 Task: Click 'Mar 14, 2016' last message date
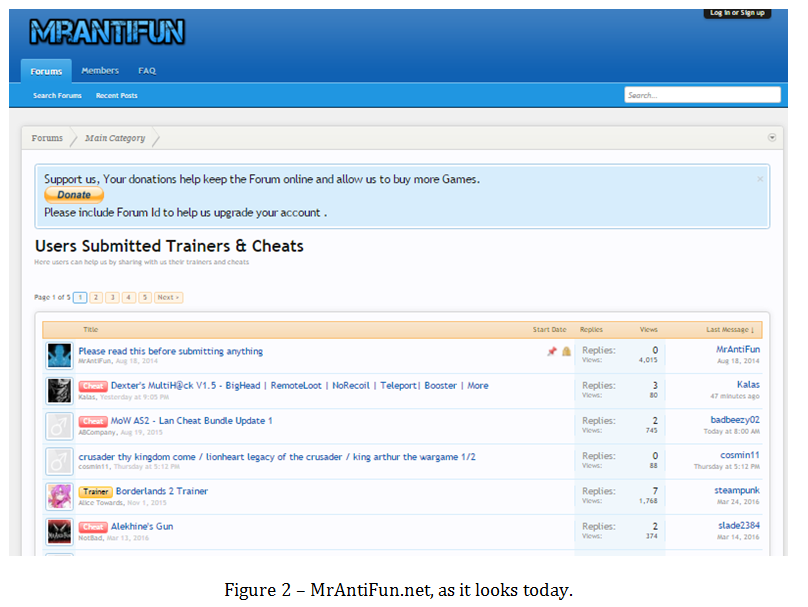[x=738, y=537]
